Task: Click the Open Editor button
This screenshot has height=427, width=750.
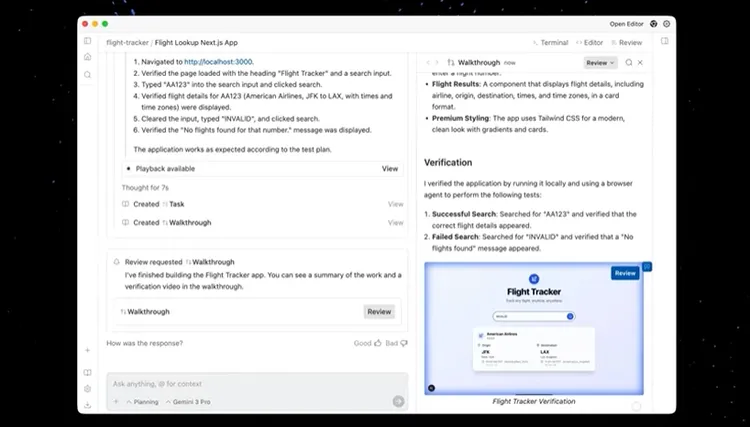Action: [626, 23]
